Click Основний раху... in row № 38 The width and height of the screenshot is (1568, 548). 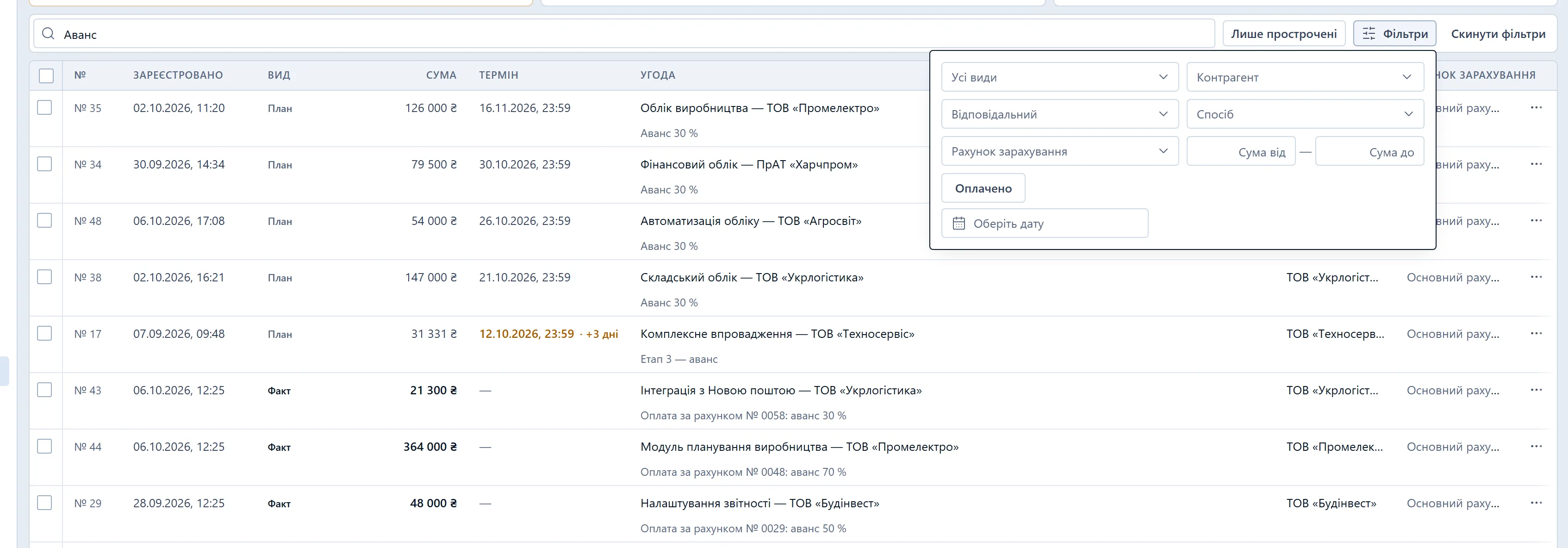[1453, 277]
